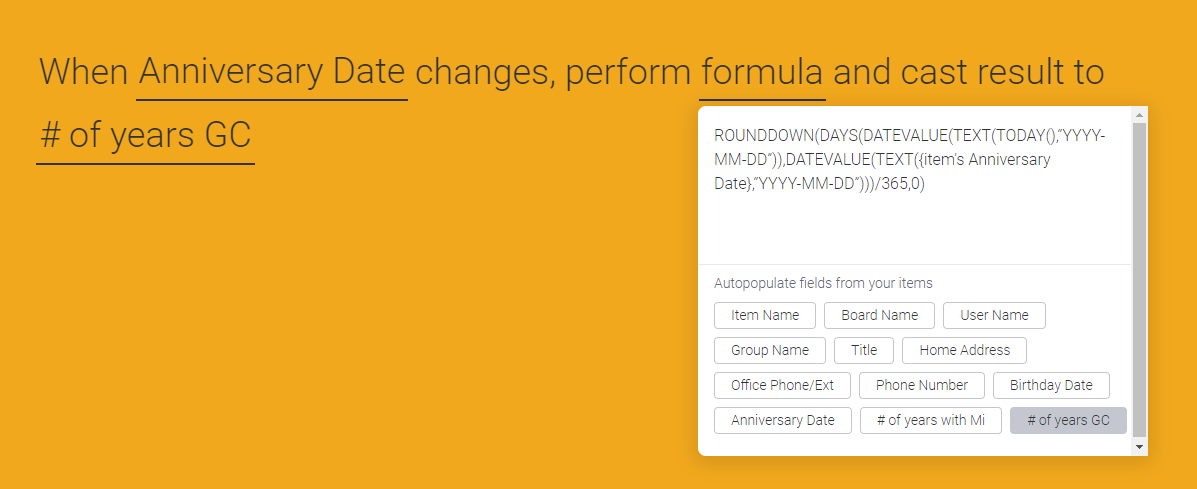This screenshot has height=489, width=1197.
Task: Add the Home Address chip to the formula
Action: [964, 350]
